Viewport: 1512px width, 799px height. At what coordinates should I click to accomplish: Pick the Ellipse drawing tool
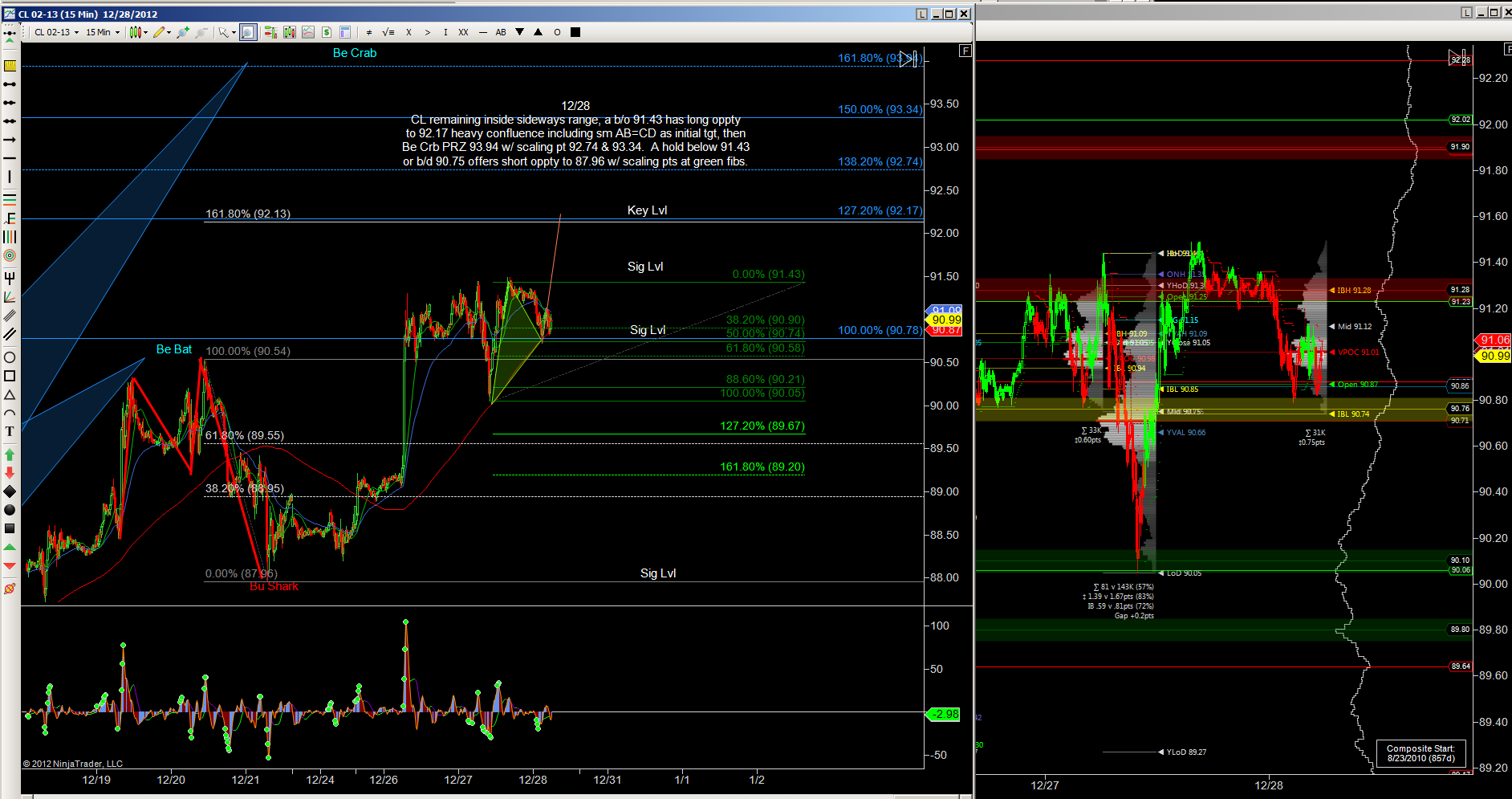pos(10,357)
